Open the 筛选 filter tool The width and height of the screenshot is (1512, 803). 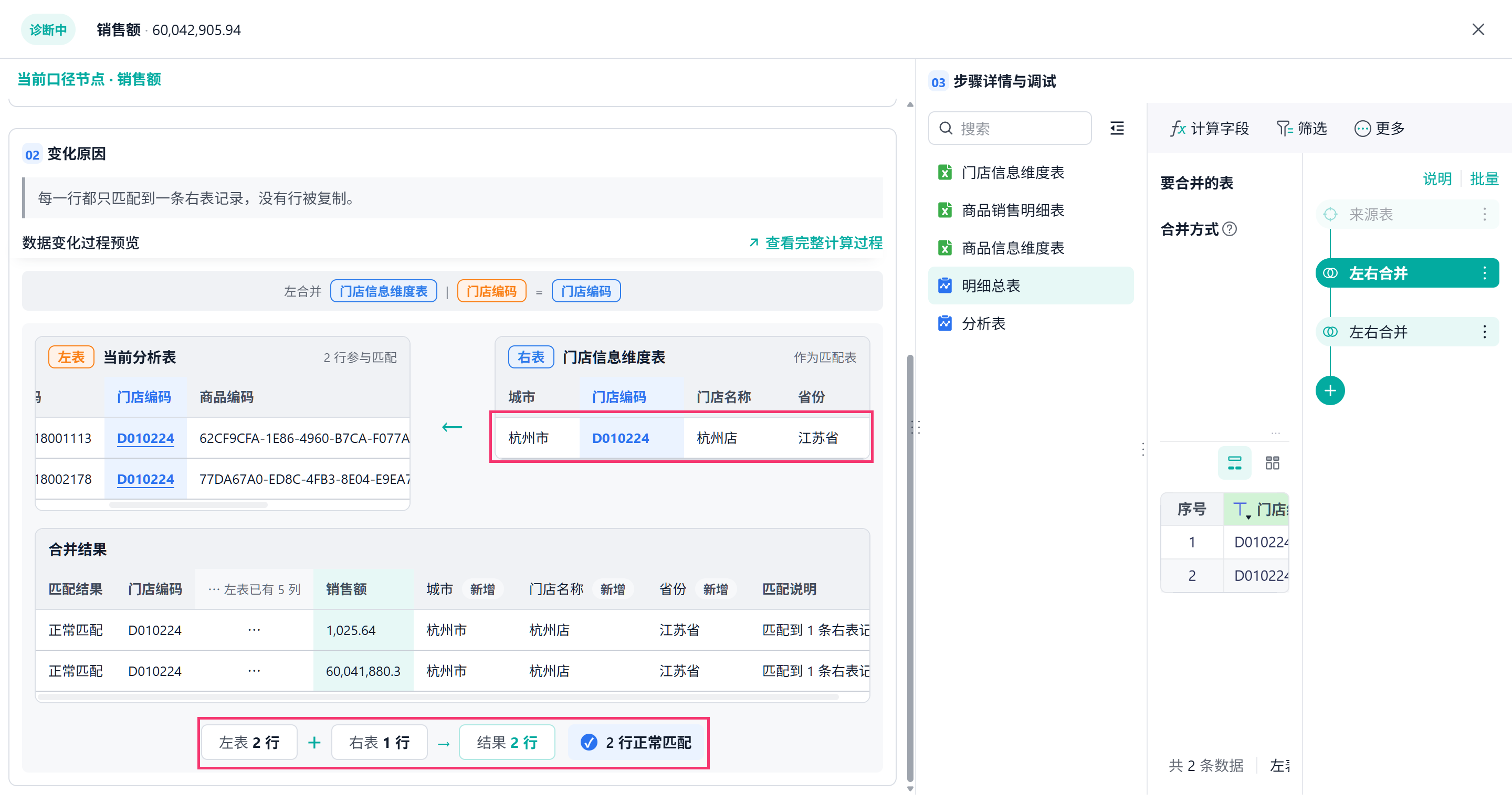[1301, 129]
